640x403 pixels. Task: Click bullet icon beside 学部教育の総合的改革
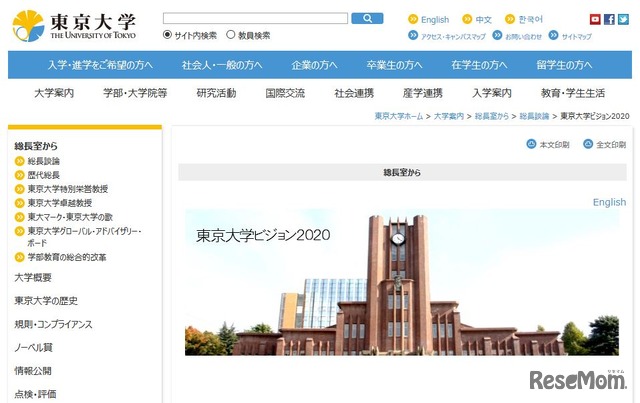[20, 257]
